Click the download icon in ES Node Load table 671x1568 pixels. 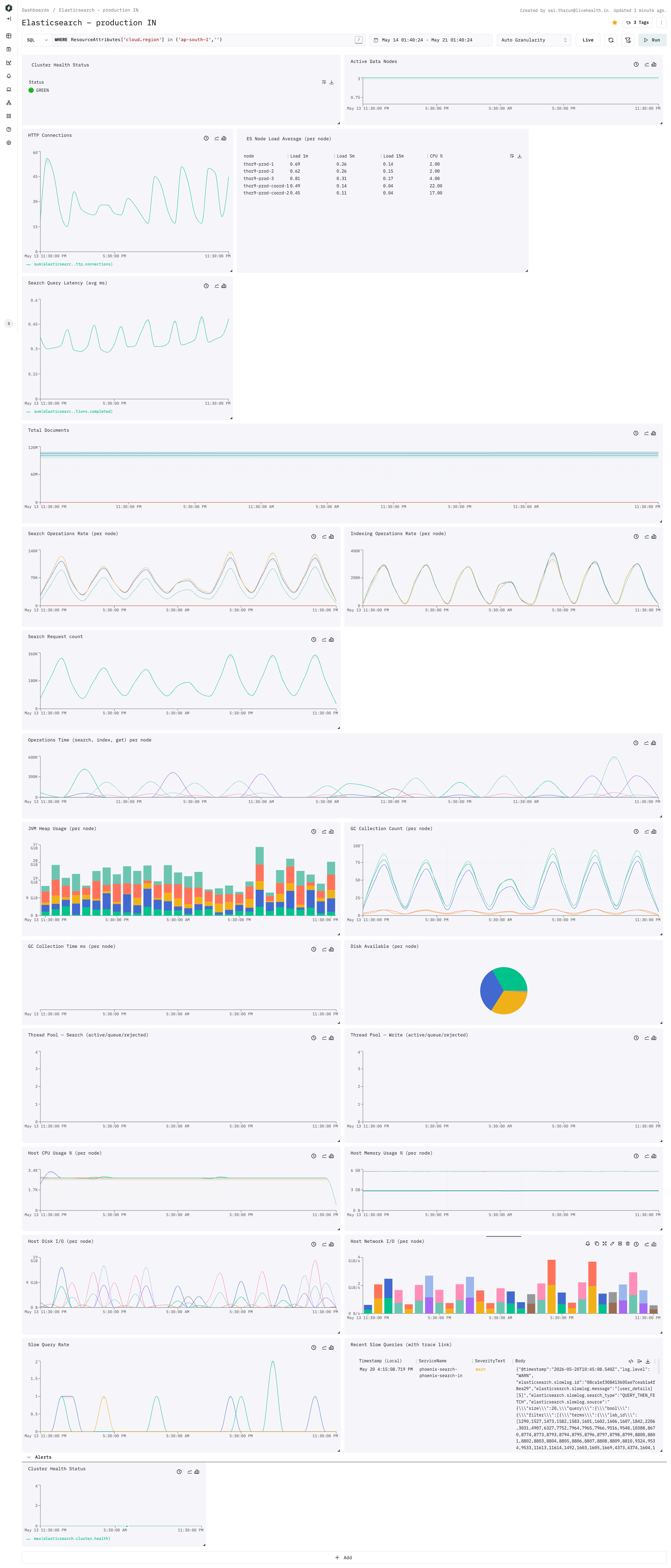(519, 156)
